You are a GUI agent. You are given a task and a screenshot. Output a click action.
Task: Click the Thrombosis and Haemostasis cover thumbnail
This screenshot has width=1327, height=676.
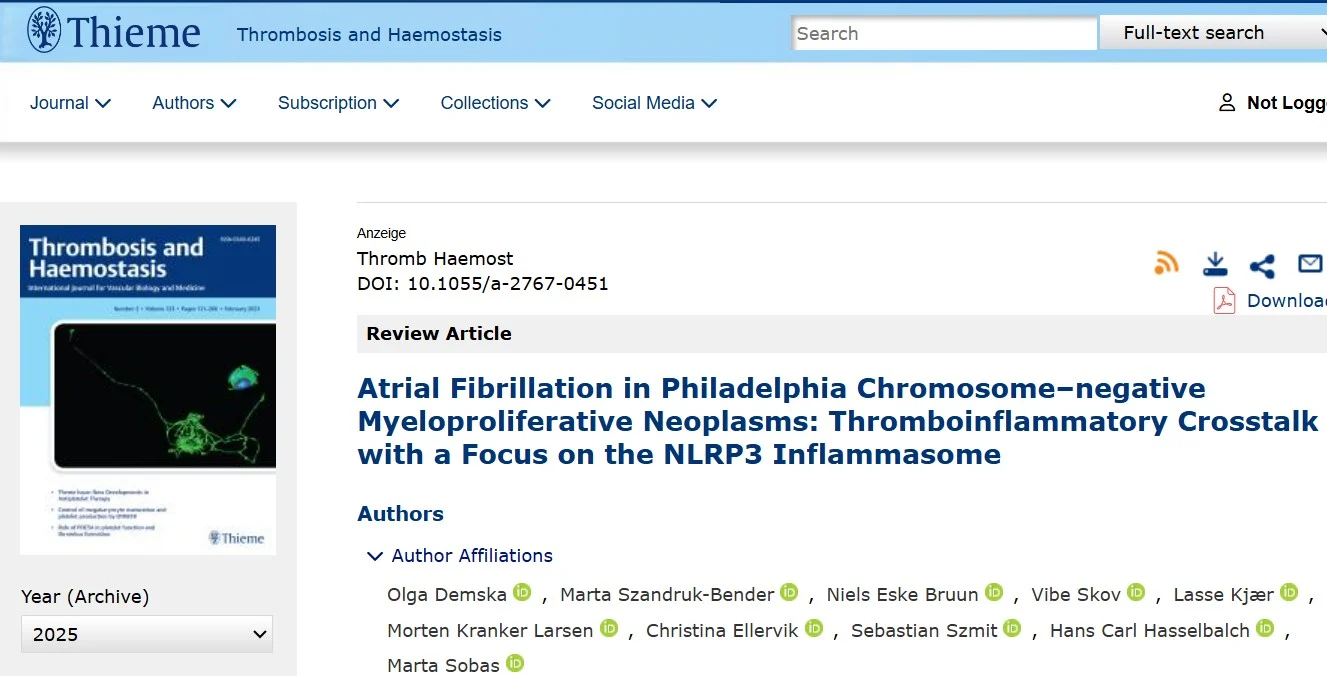[x=147, y=388]
